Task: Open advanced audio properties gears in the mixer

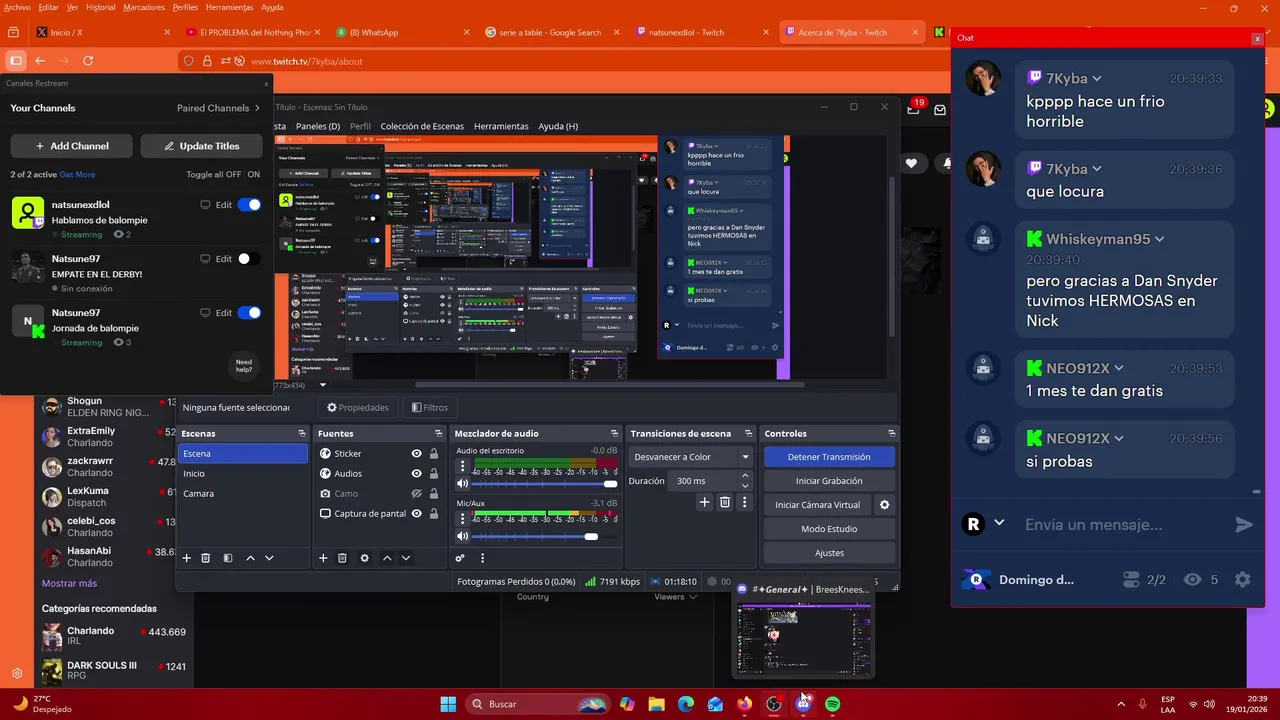Action: [x=460, y=558]
